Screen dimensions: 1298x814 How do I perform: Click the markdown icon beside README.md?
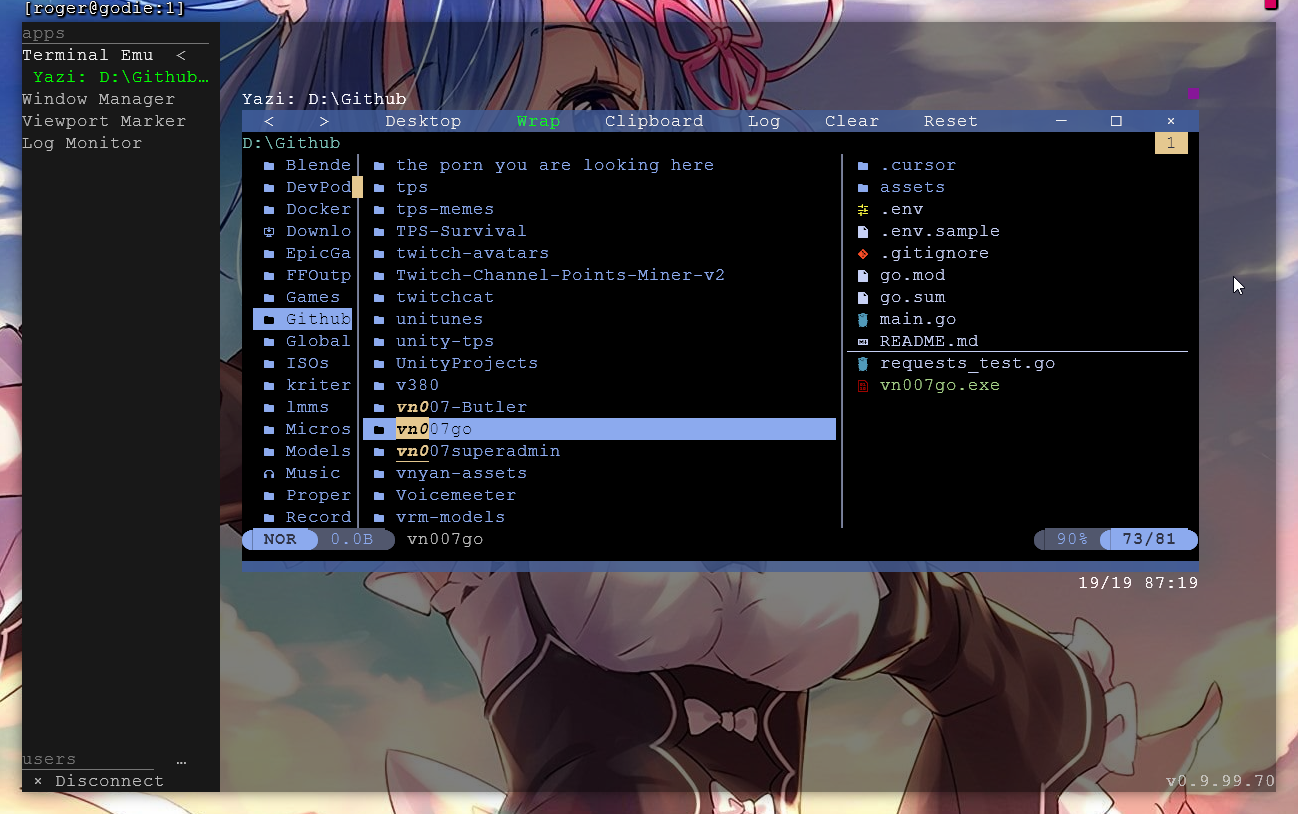[x=863, y=341]
